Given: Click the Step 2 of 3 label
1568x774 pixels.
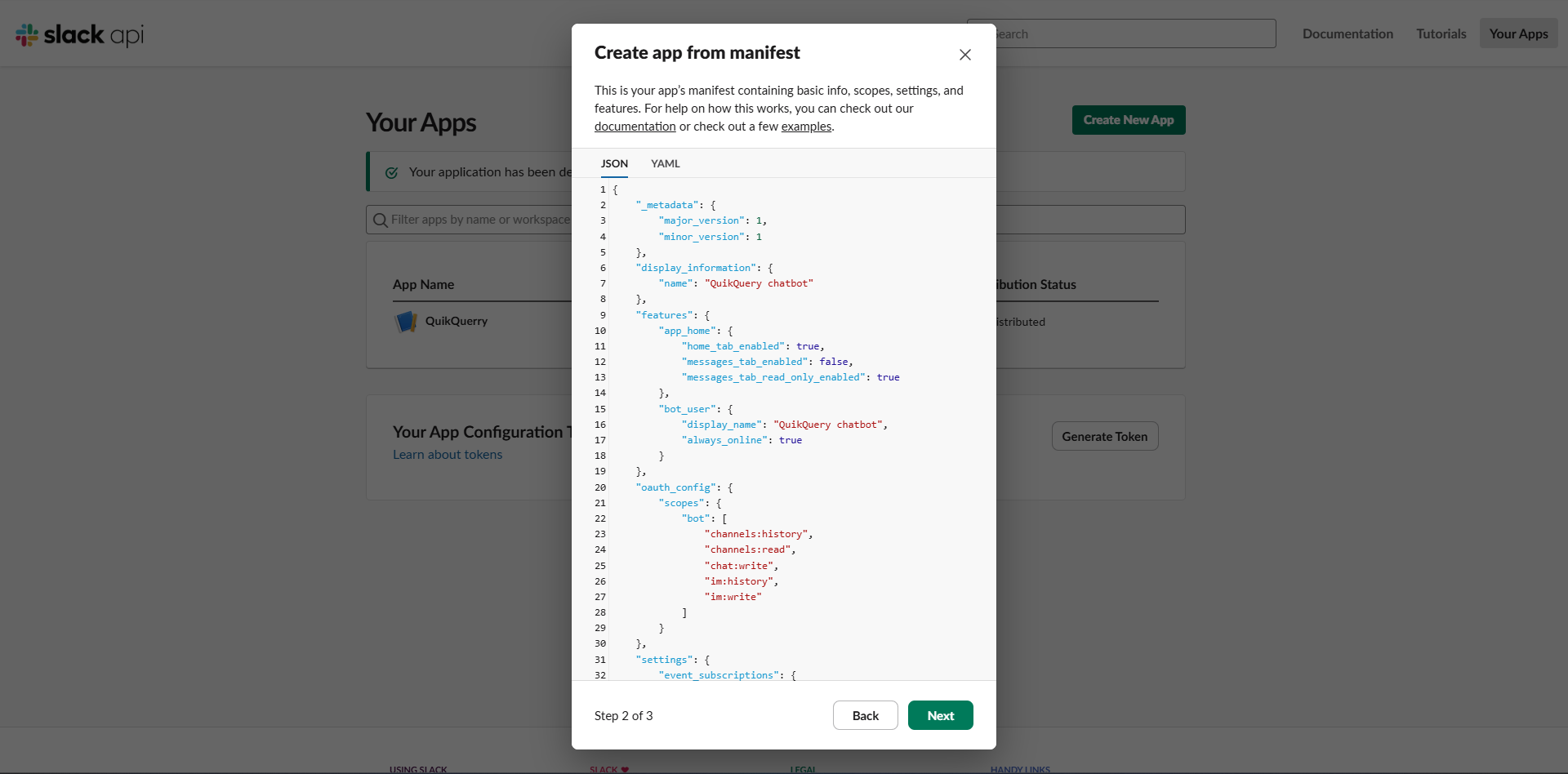Looking at the screenshot, I should point(624,716).
